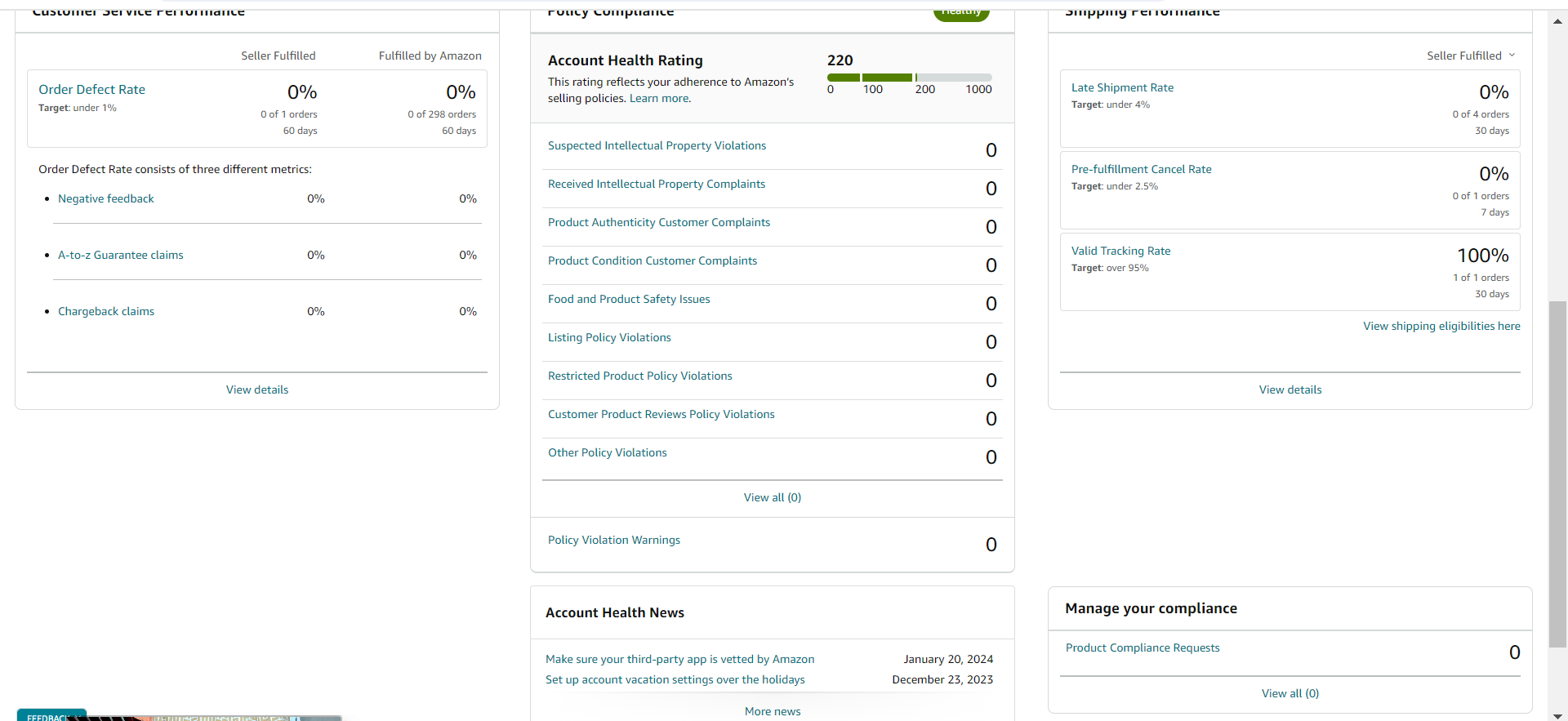Screen dimensions: 1568x721
Task: Click the 'Manage your compliance' heading
Action: point(1151,608)
